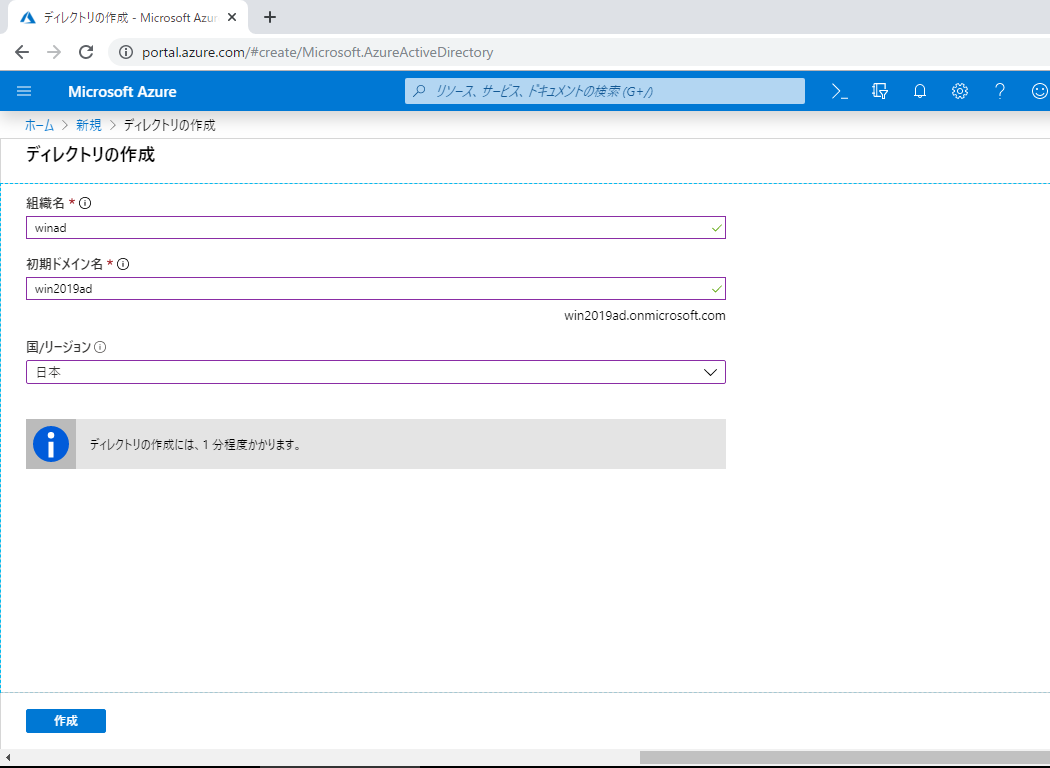This screenshot has height=768, width=1050.
Task: Click the horizontal scrollbar thumb
Action: (844, 757)
